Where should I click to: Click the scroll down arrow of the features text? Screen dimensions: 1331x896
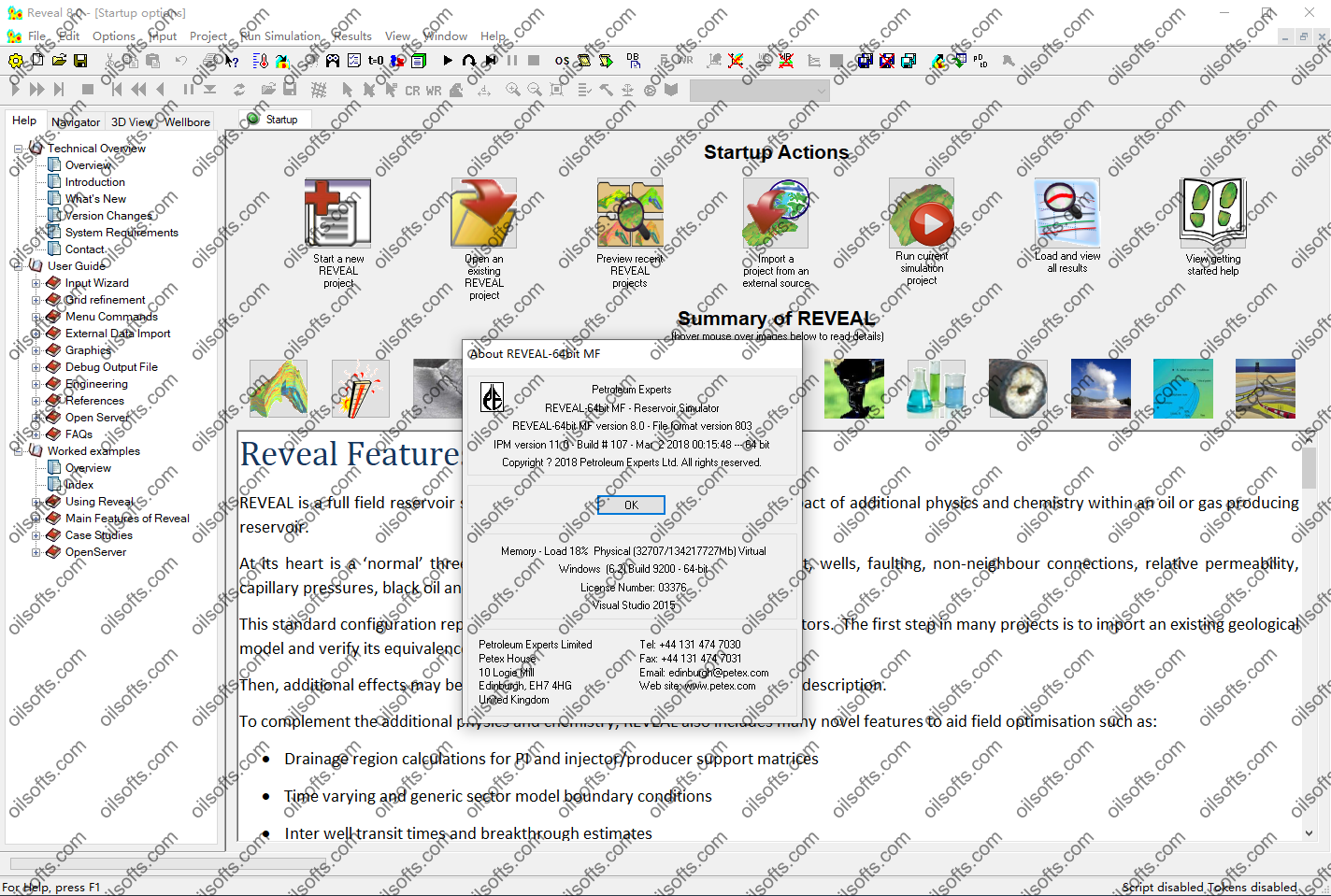pos(1309,833)
